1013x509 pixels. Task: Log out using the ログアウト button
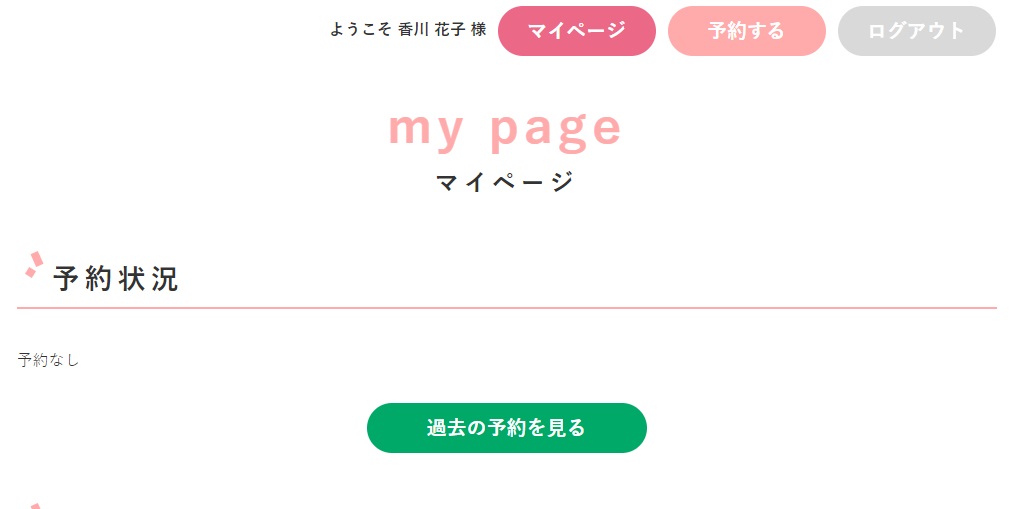point(916,31)
